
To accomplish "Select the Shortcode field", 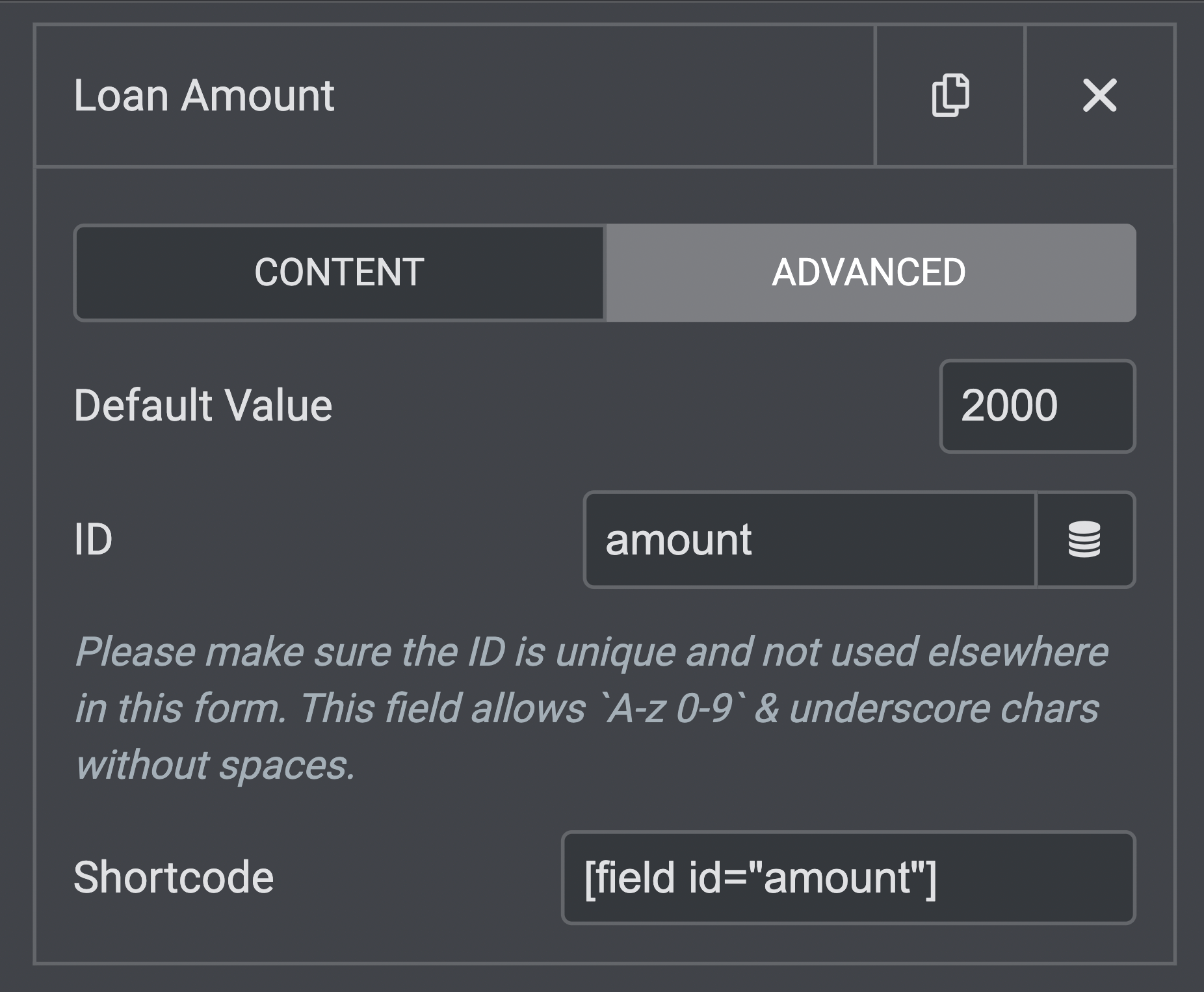I will coord(848,877).
